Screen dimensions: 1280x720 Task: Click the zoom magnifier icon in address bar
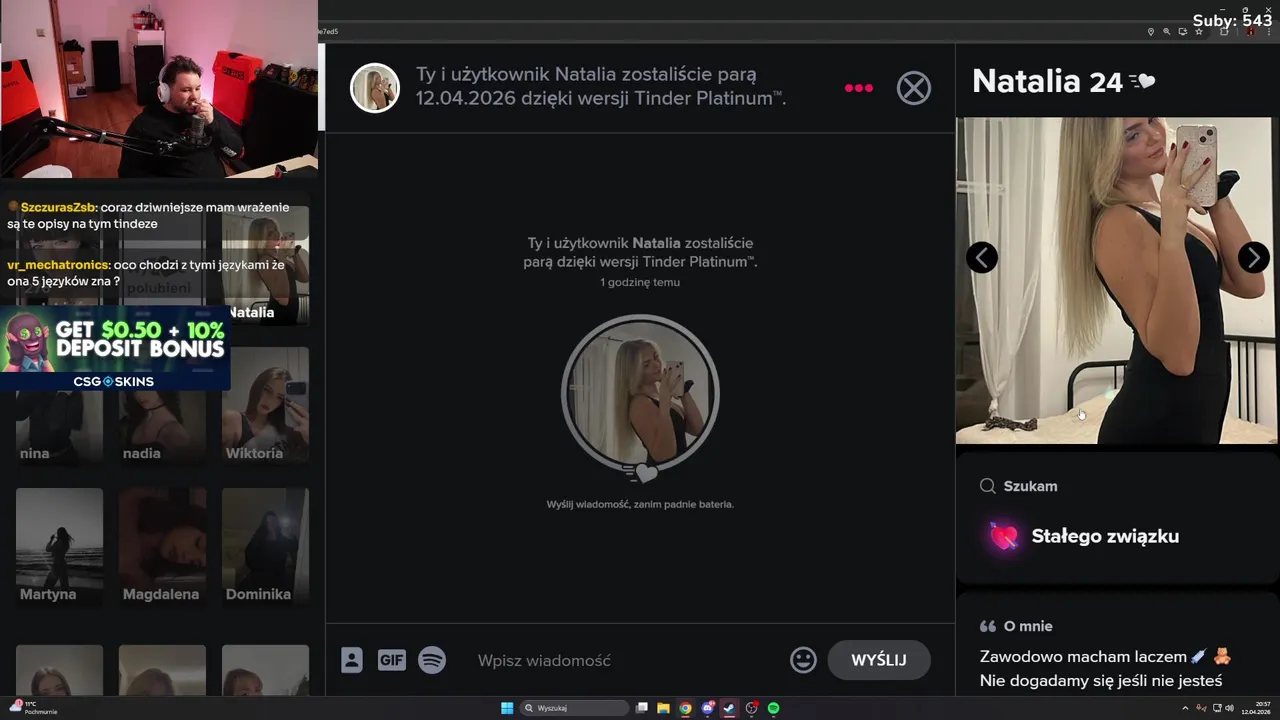coord(1166,32)
